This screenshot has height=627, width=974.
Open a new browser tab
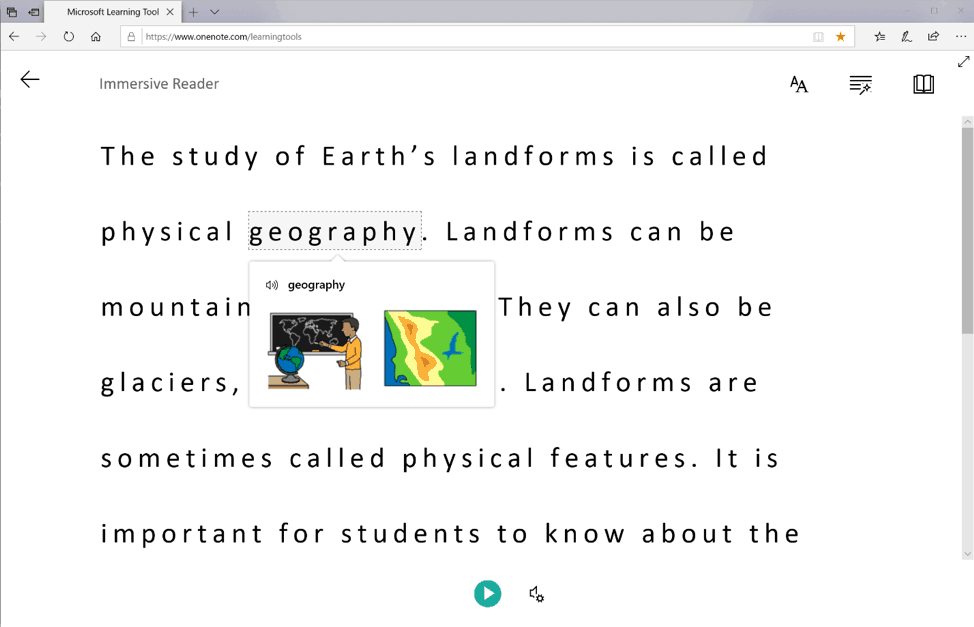pyautogui.click(x=193, y=12)
